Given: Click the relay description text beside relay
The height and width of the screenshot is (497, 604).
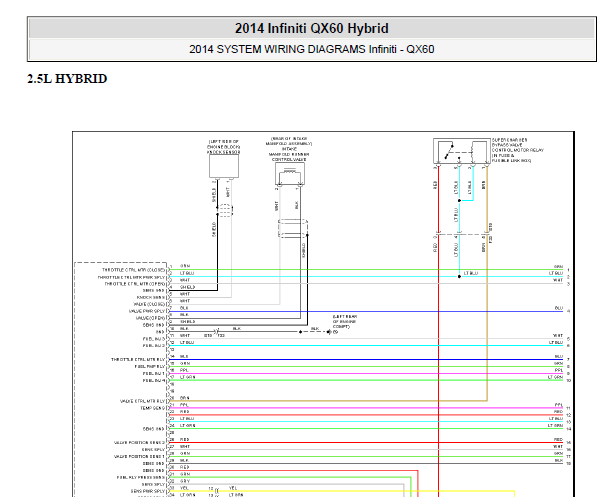Looking at the screenshot, I should click(517, 150).
